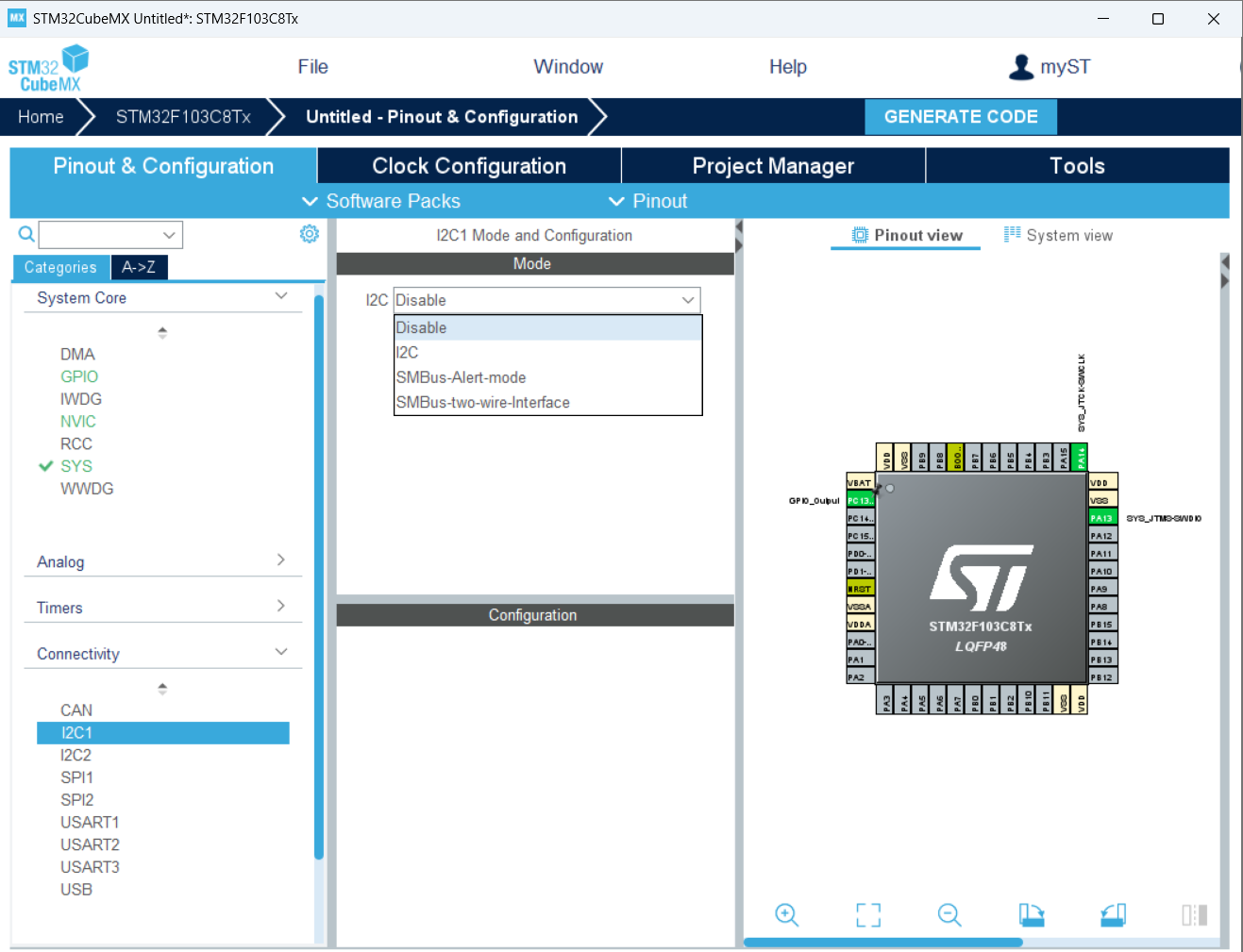
Task: Select the USB peripheral
Action: coord(76,889)
